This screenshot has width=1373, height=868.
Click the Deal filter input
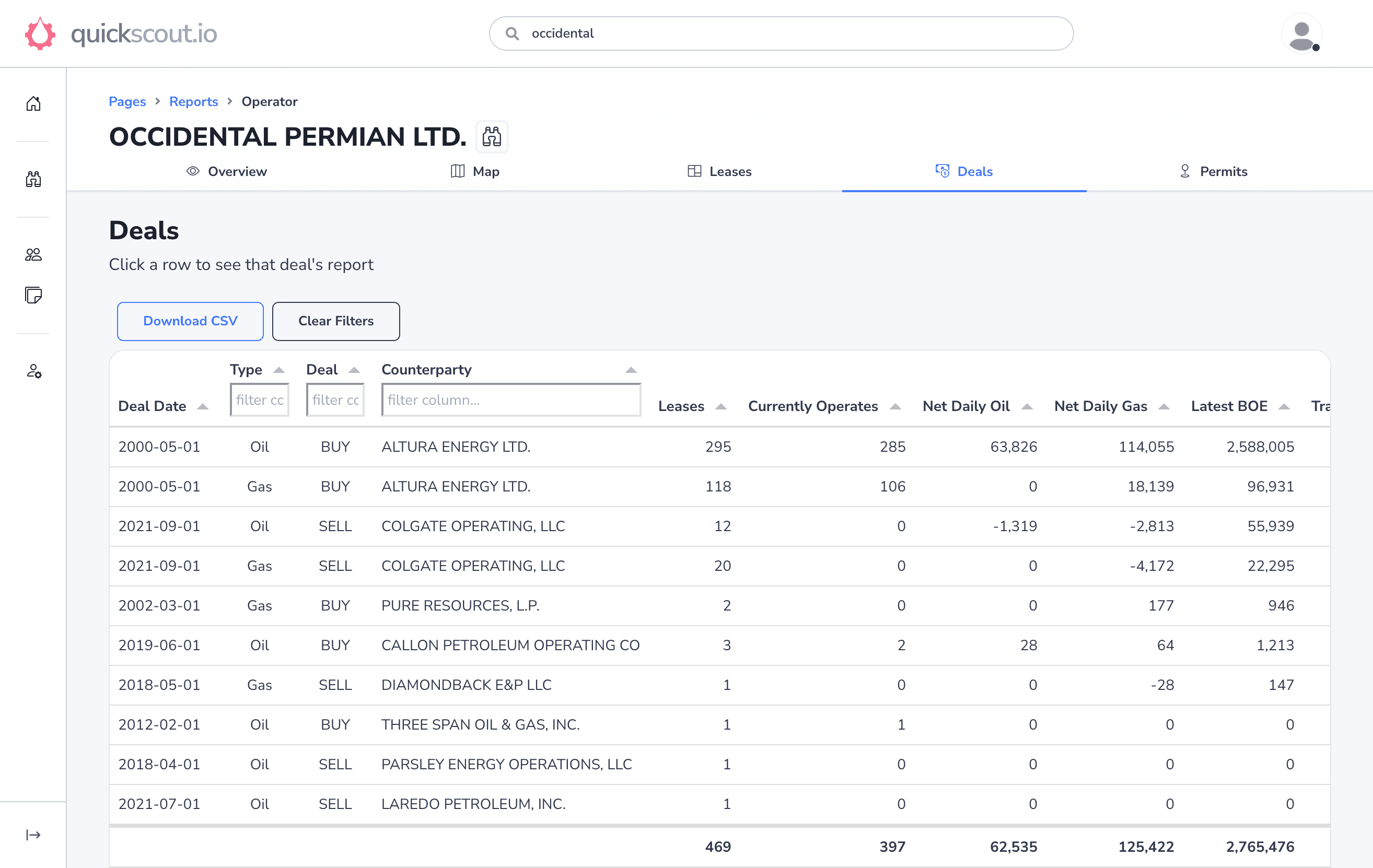pyautogui.click(x=335, y=400)
